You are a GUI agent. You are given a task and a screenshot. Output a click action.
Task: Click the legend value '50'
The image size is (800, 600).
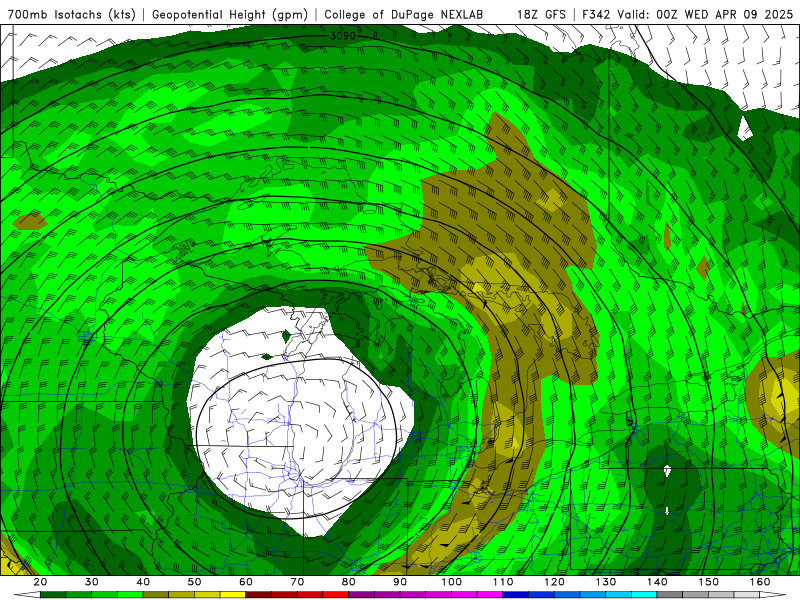(194, 582)
